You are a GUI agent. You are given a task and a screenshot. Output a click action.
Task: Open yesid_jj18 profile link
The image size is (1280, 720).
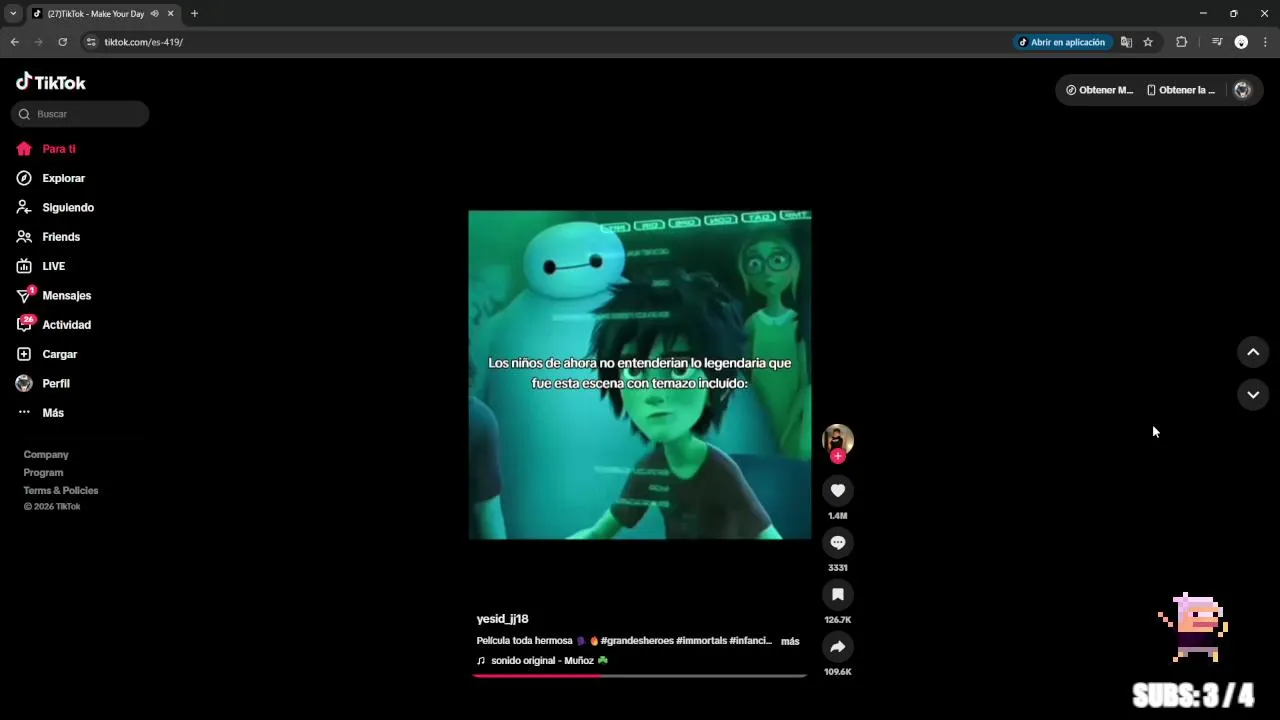point(502,619)
